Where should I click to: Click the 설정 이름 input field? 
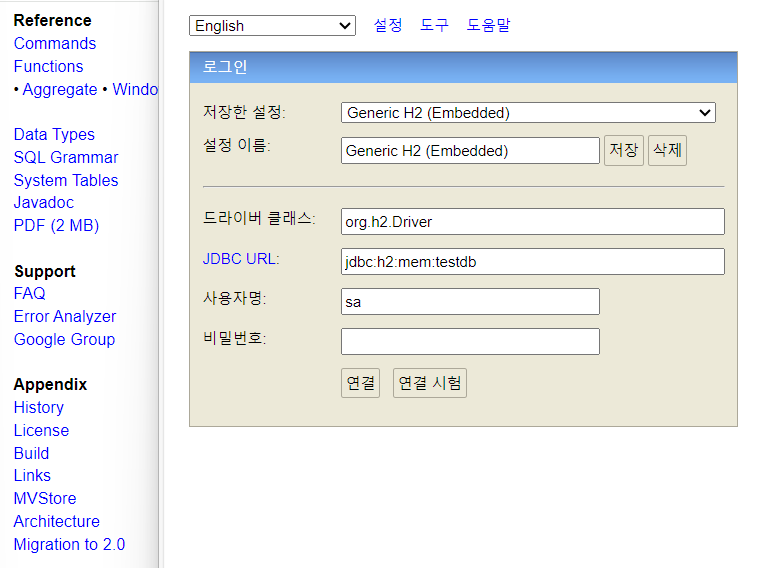[x=470, y=150]
